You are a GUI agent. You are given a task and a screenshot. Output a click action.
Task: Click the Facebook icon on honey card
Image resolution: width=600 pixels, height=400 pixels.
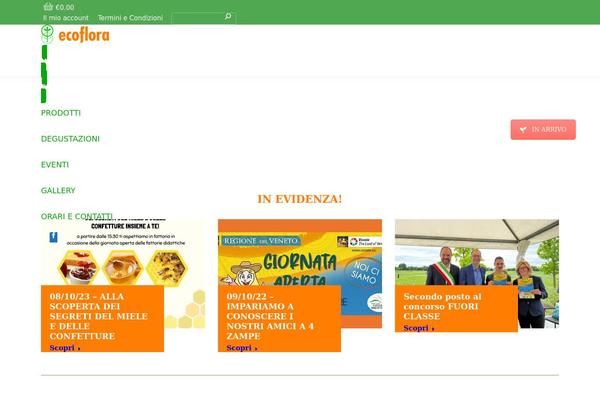coord(54,237)
